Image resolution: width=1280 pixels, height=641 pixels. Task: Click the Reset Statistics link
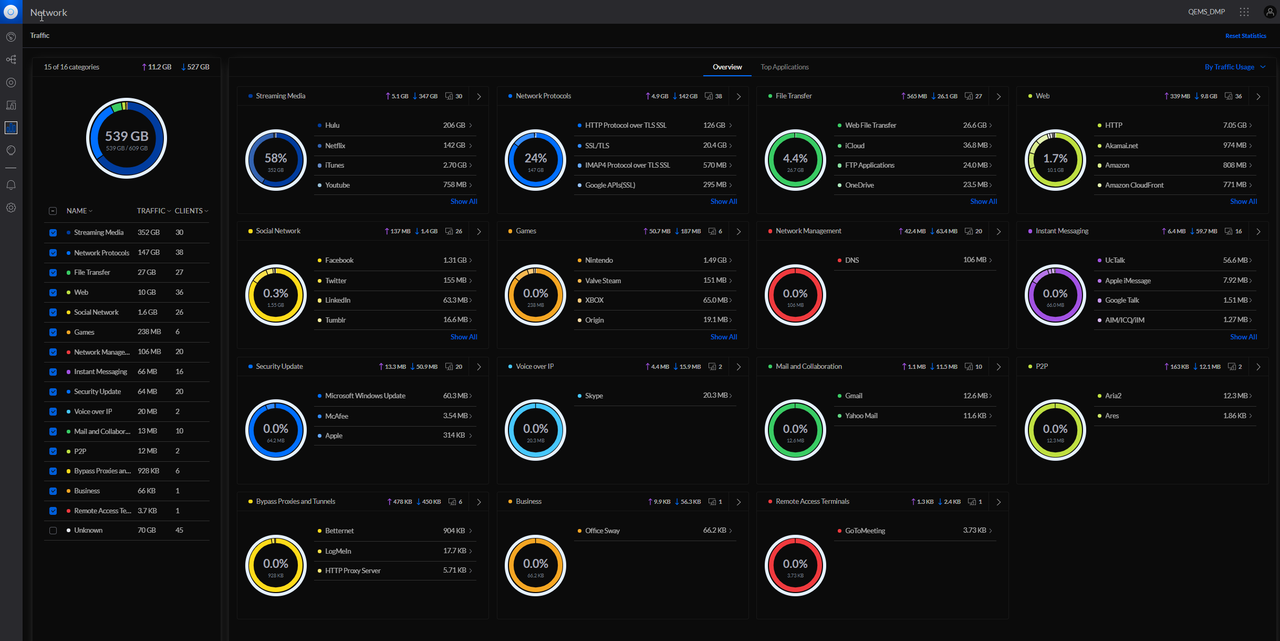tap(1245, 36)
